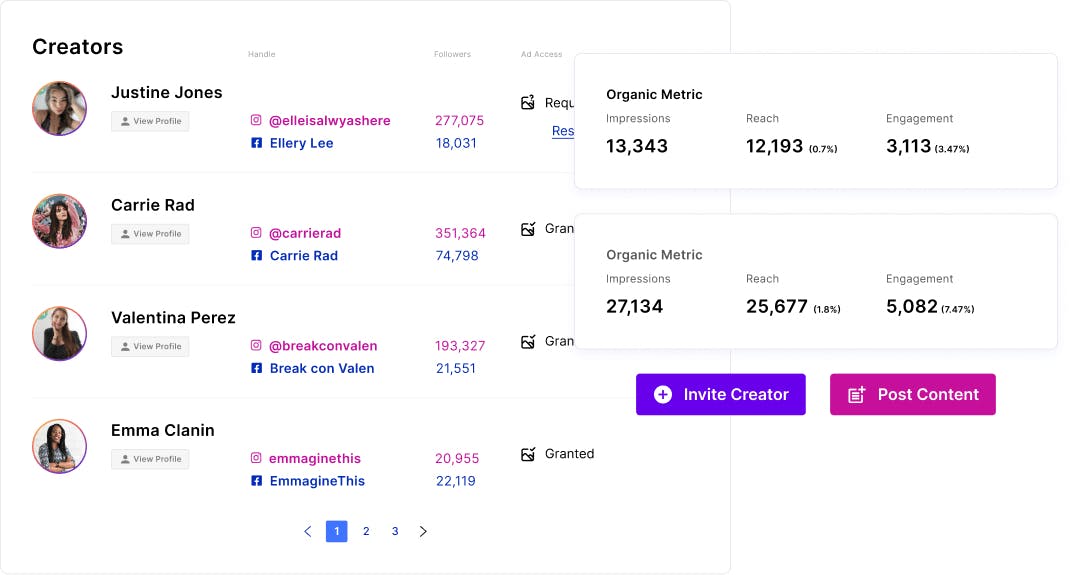The image size is (1070, 575).
Task: Click Valentina Perez's avatar thumbnail
Action: pyautogui.click(x=59, y=333)
